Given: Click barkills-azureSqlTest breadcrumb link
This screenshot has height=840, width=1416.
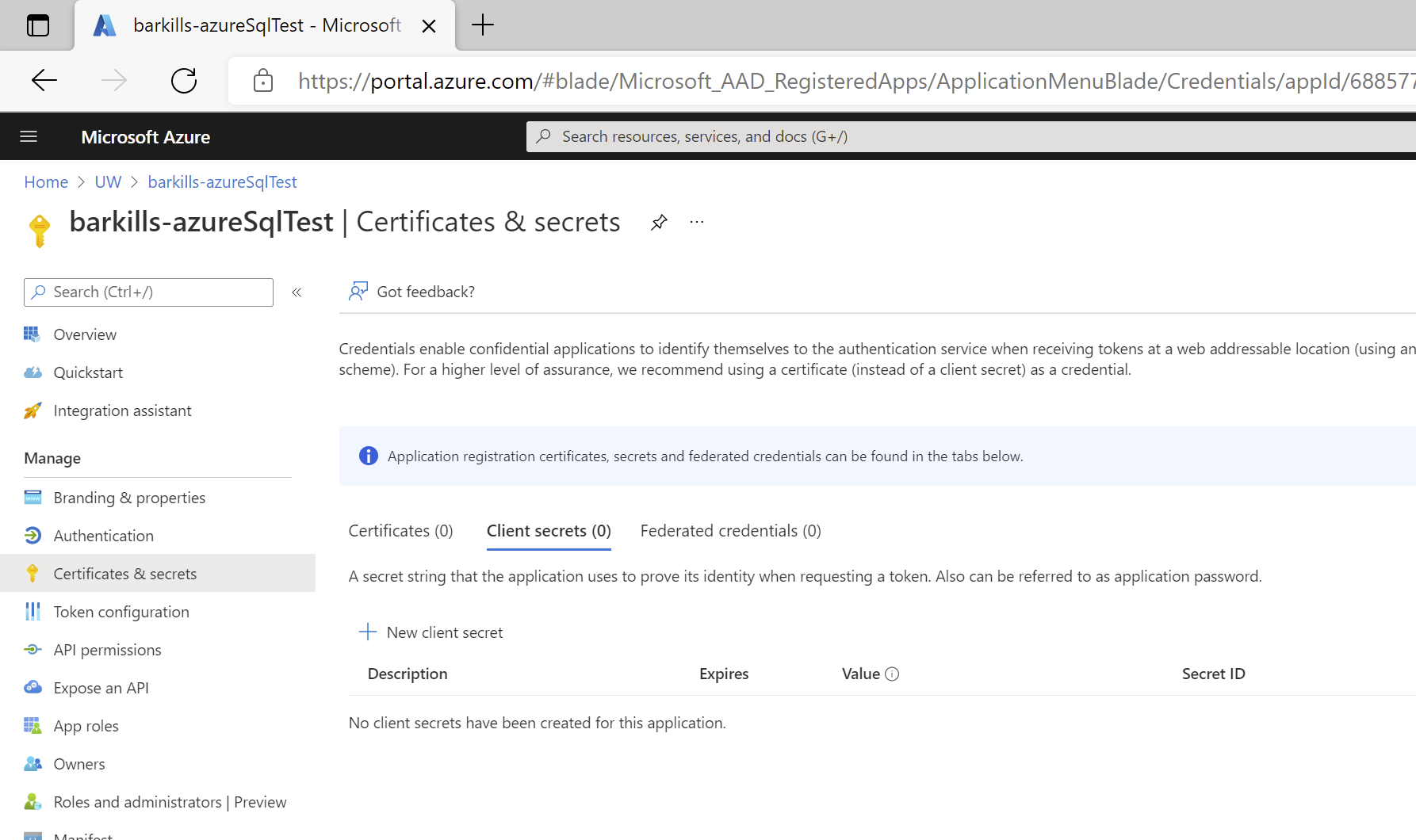Looking at the screenshot, I should pyautogui.click(x=222, y=182).
